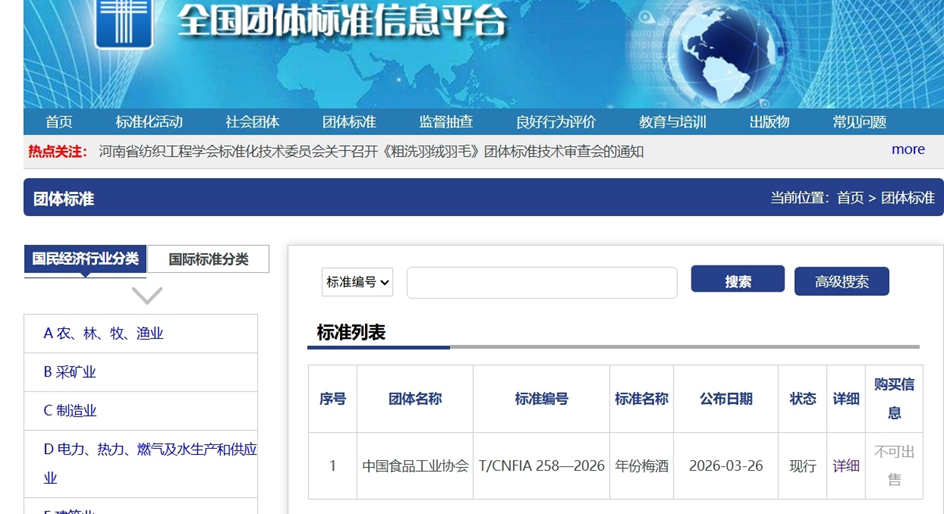
Task: Open 社会团体 navigation item
Action: tap(252, 122)
